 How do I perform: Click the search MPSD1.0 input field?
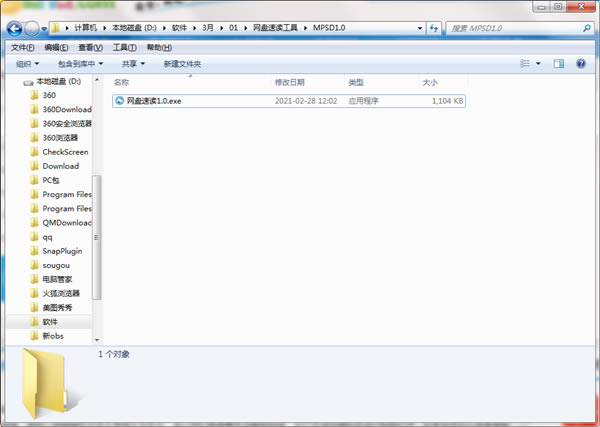coord(510,29)
